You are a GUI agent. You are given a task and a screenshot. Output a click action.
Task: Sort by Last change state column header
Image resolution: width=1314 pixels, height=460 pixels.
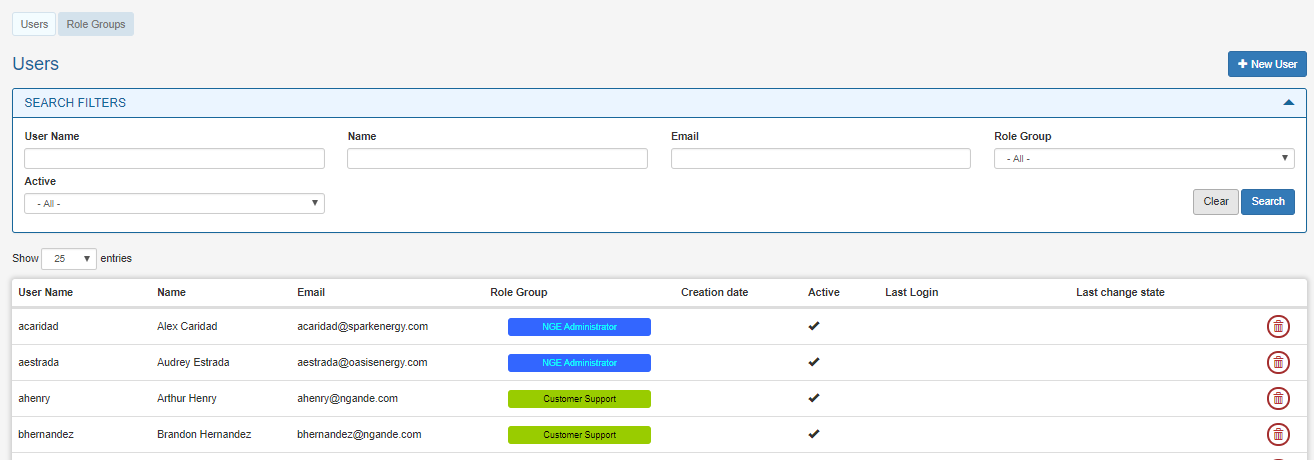point(1120,292)
